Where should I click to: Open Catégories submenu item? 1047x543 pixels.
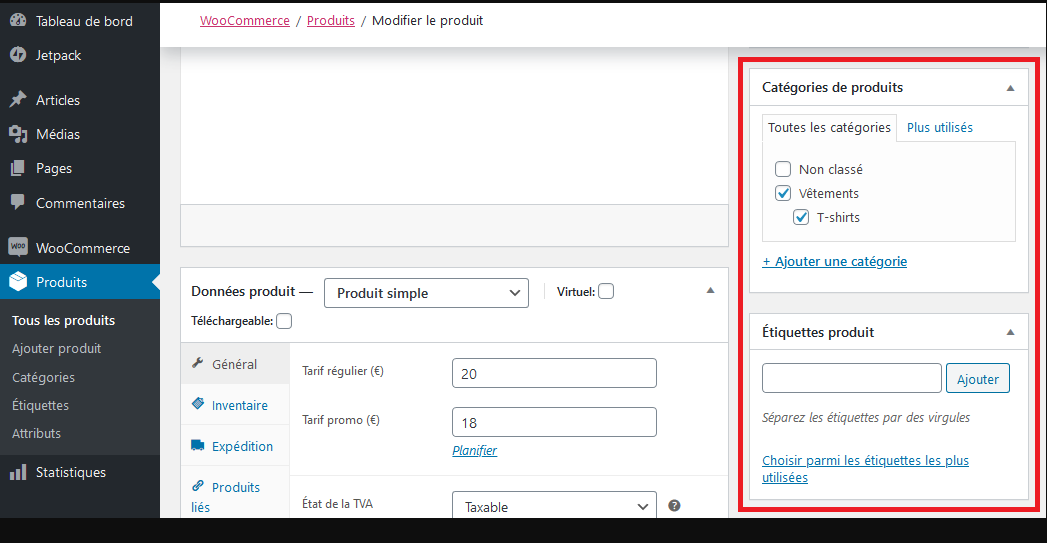pyautogui.click(x=43, y=377)
